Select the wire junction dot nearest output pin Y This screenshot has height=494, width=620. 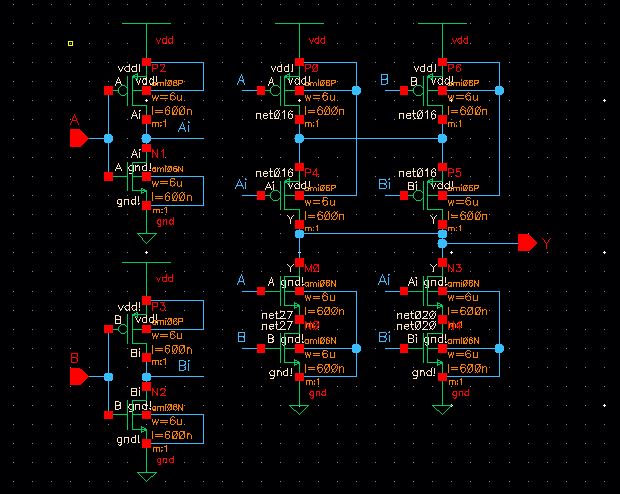tap(442, 243)
